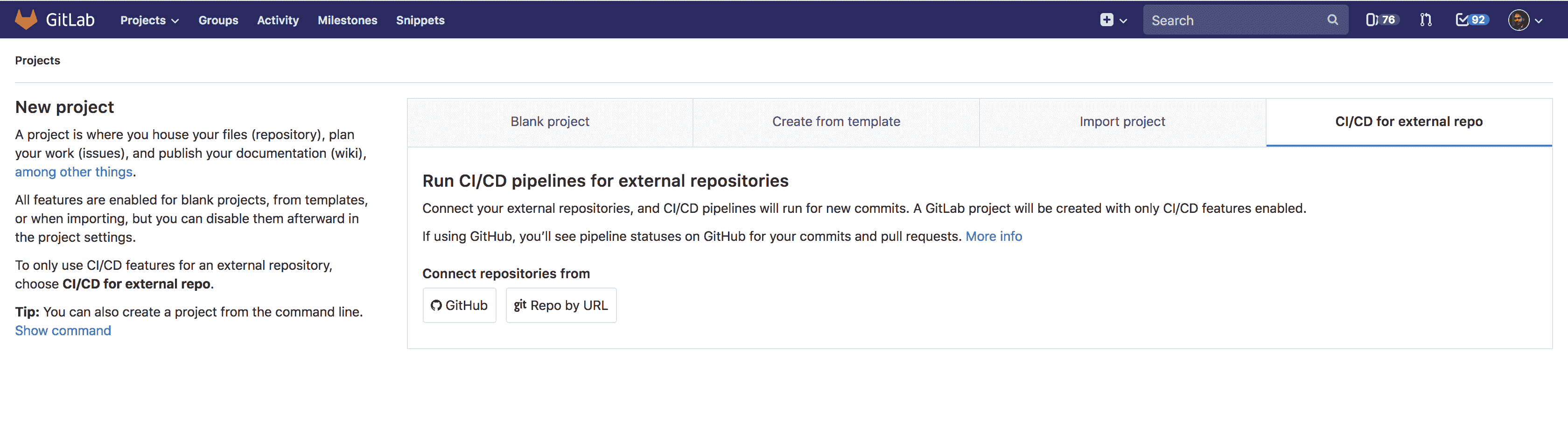
Task: Click the GitLab fox logo
Action: click(26, 20)
